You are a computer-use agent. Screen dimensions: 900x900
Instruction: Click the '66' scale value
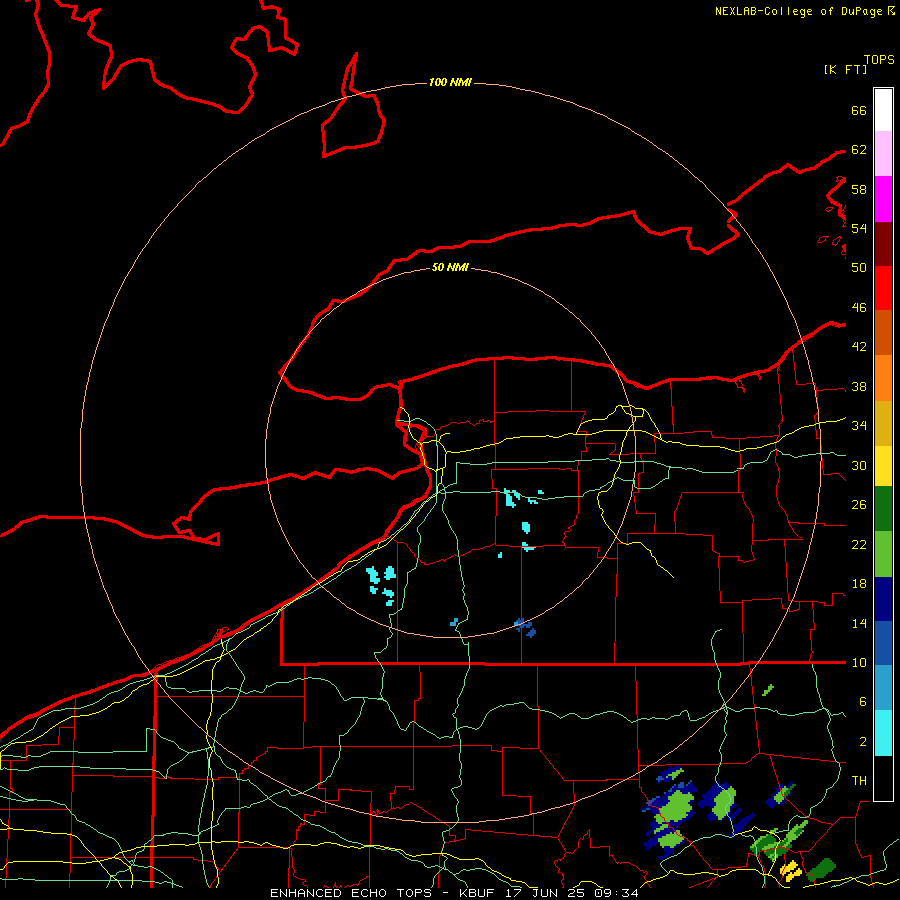coord(859,111)
